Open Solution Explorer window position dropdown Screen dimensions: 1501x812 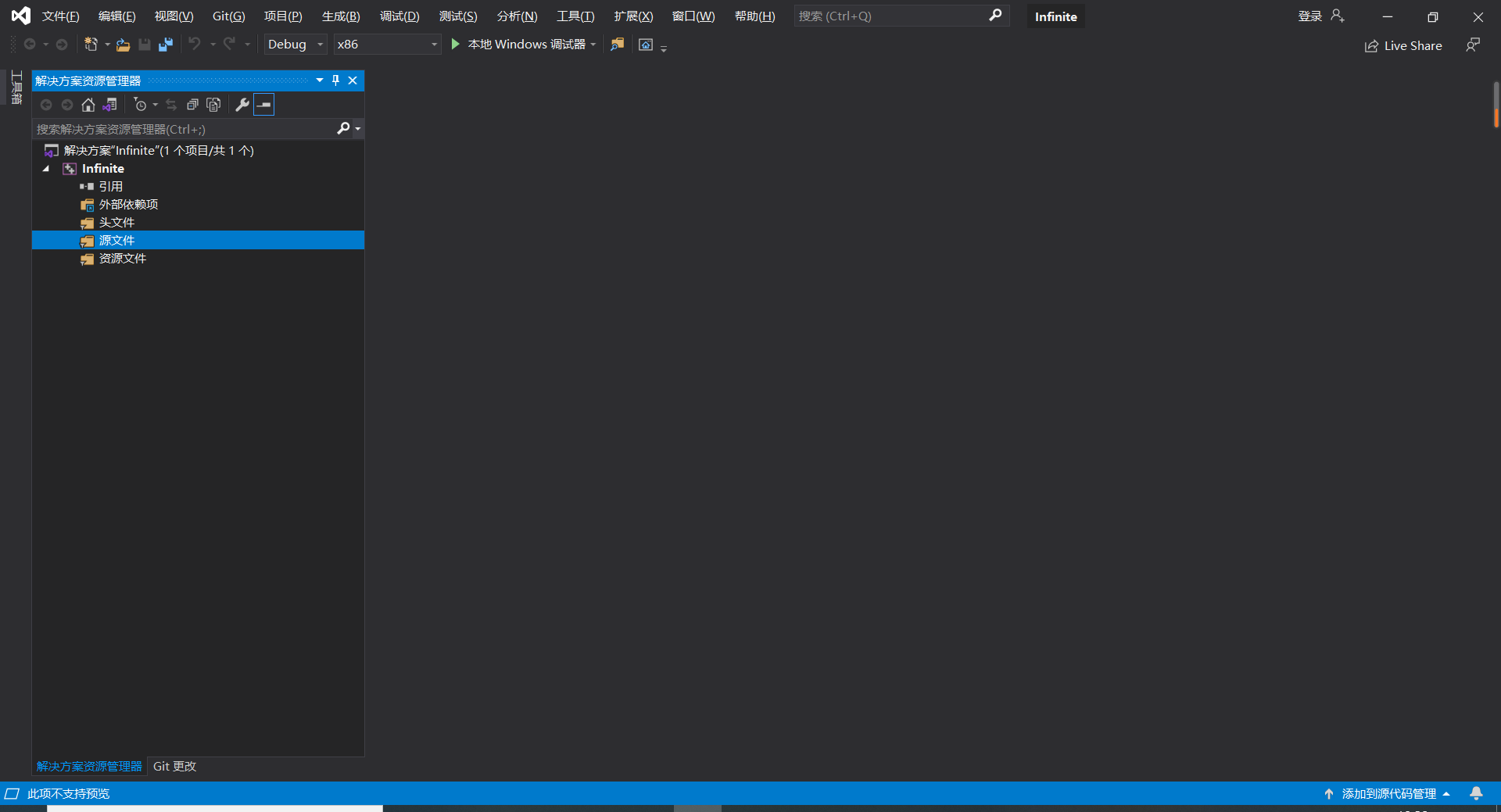(x=320, y=80)
